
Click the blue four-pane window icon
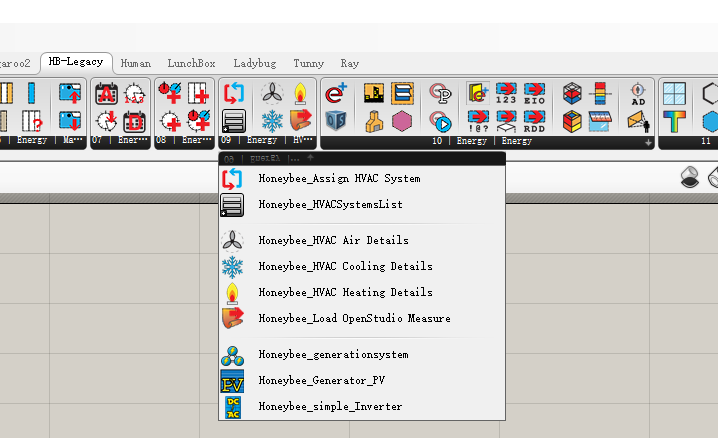[674, 94]
